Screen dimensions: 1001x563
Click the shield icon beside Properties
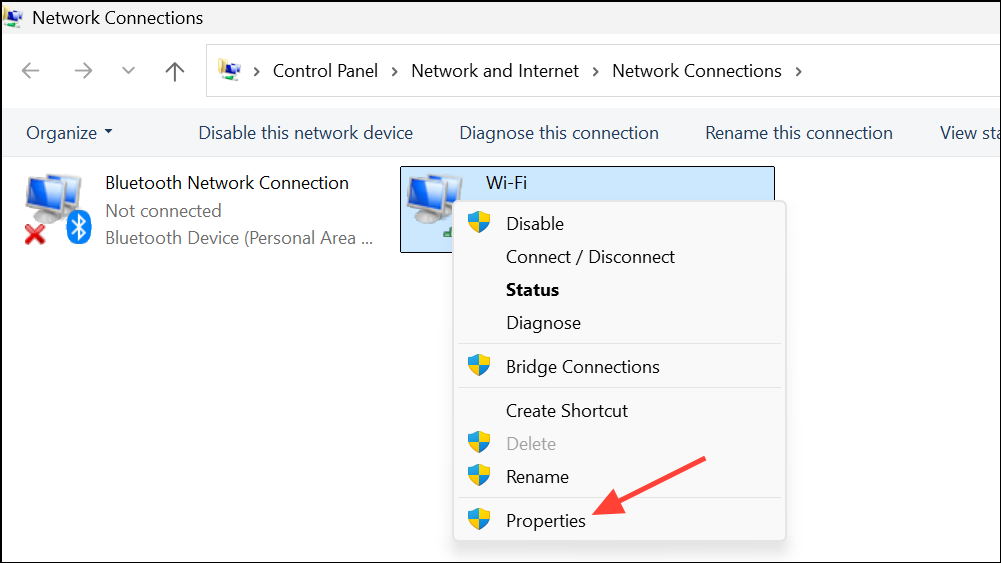(x=480, y=520)
